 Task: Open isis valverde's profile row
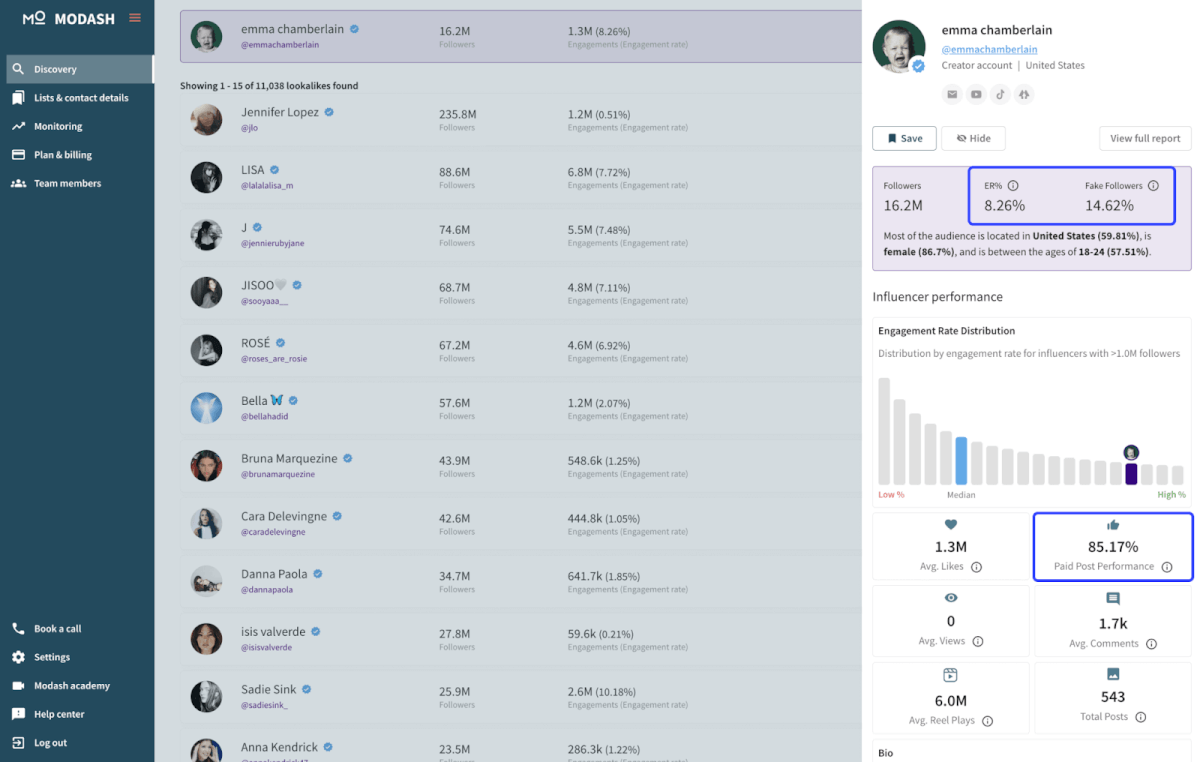[520, 638]
